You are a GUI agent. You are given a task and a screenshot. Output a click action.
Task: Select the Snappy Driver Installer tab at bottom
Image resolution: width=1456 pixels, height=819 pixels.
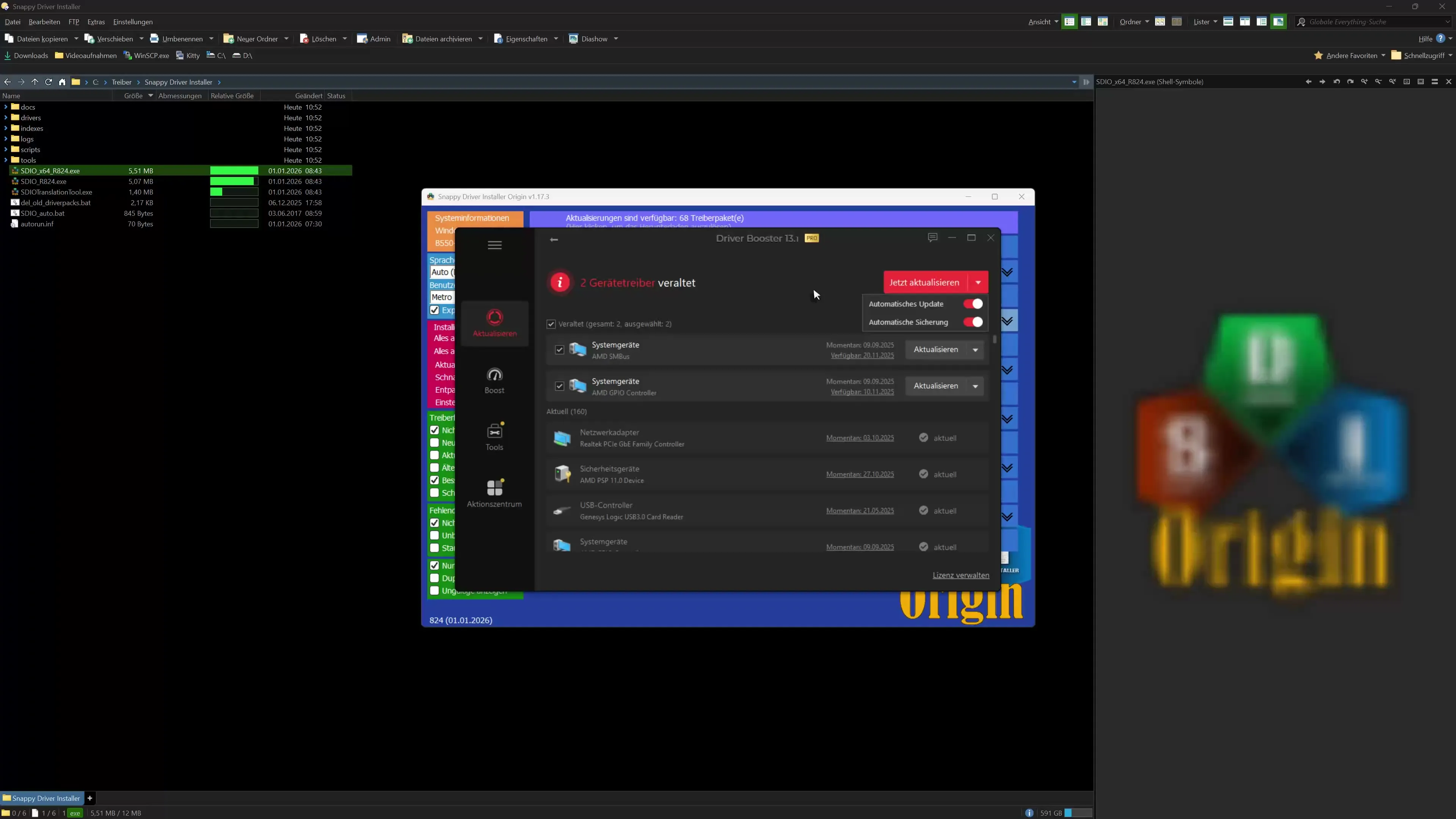42,798
